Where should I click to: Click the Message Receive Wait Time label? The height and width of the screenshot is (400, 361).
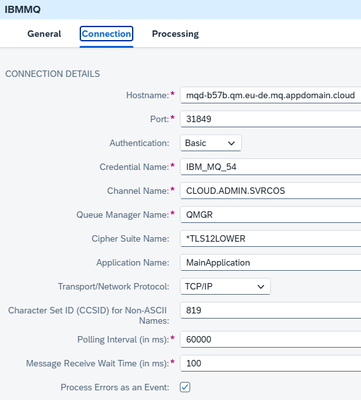[x=98, y=363]
